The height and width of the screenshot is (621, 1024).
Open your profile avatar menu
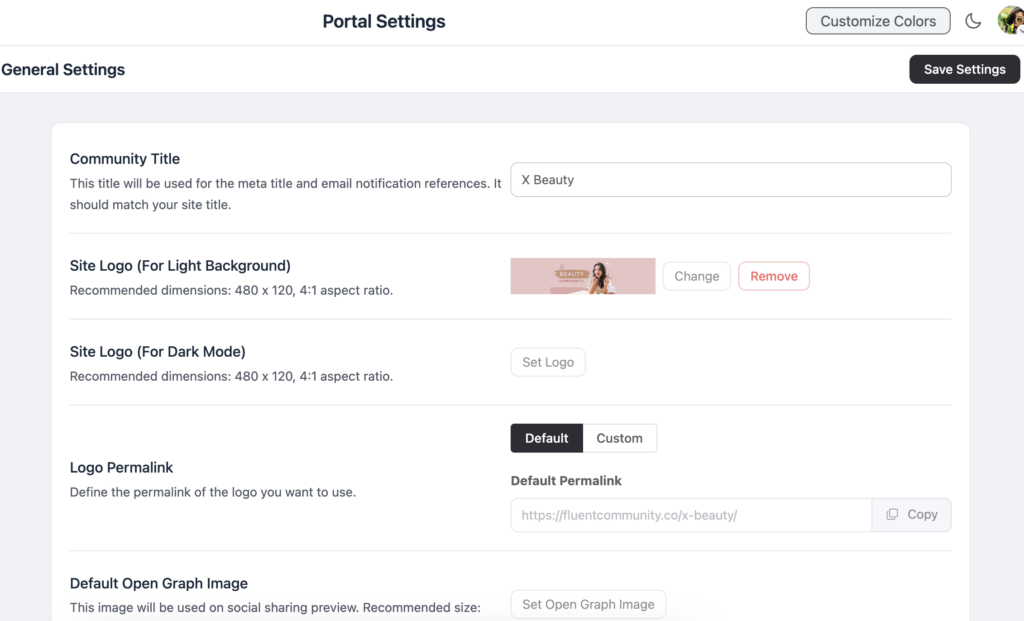1010,20
